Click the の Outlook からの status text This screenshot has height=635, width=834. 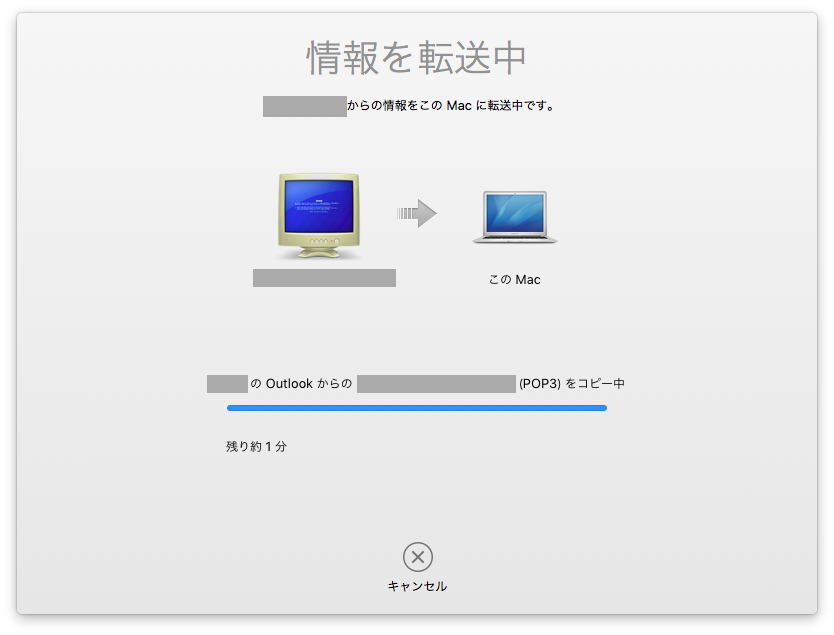[301, 383]
